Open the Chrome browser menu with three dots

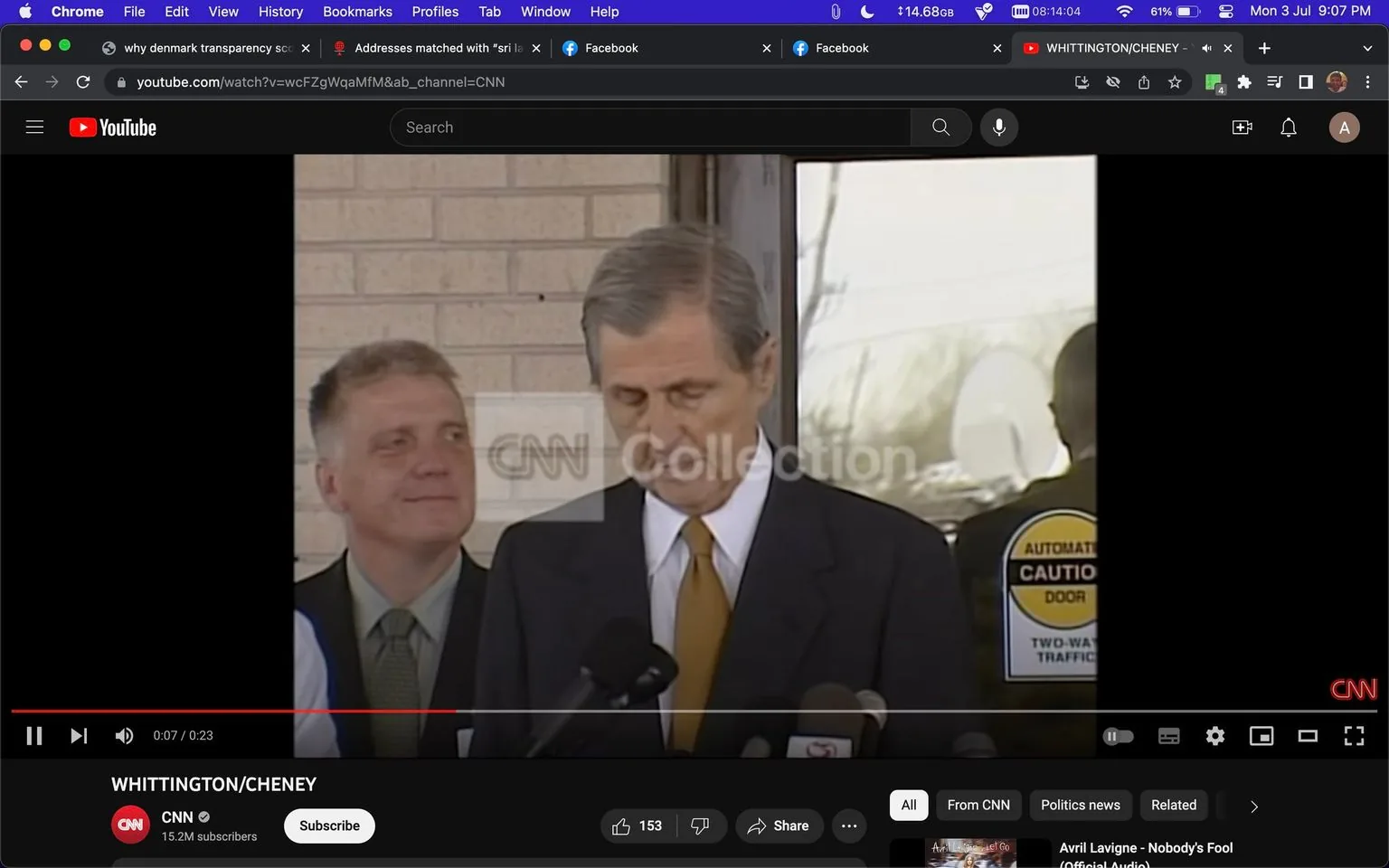1368,81
